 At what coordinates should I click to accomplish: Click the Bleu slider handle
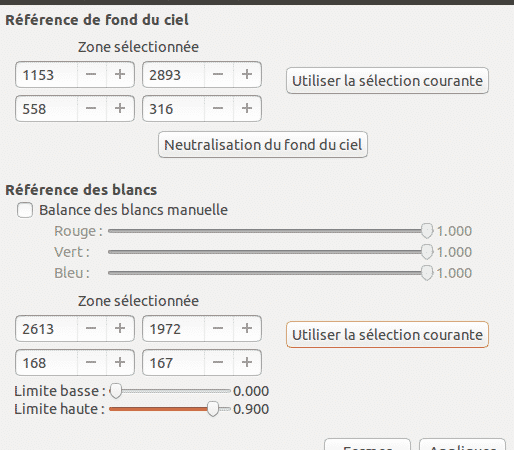point(427,273)
